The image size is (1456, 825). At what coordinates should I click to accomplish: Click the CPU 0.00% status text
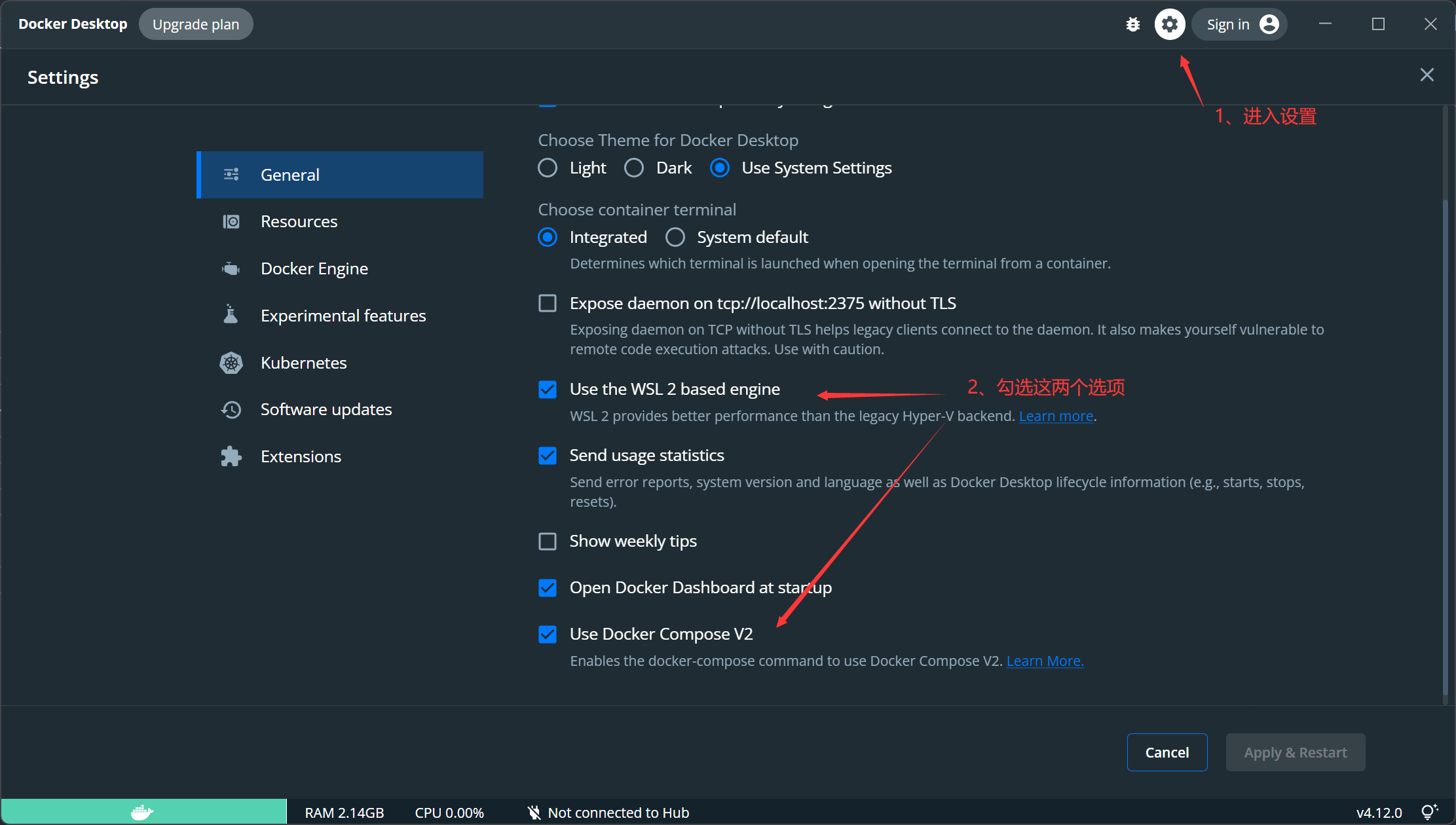[449, 813]
